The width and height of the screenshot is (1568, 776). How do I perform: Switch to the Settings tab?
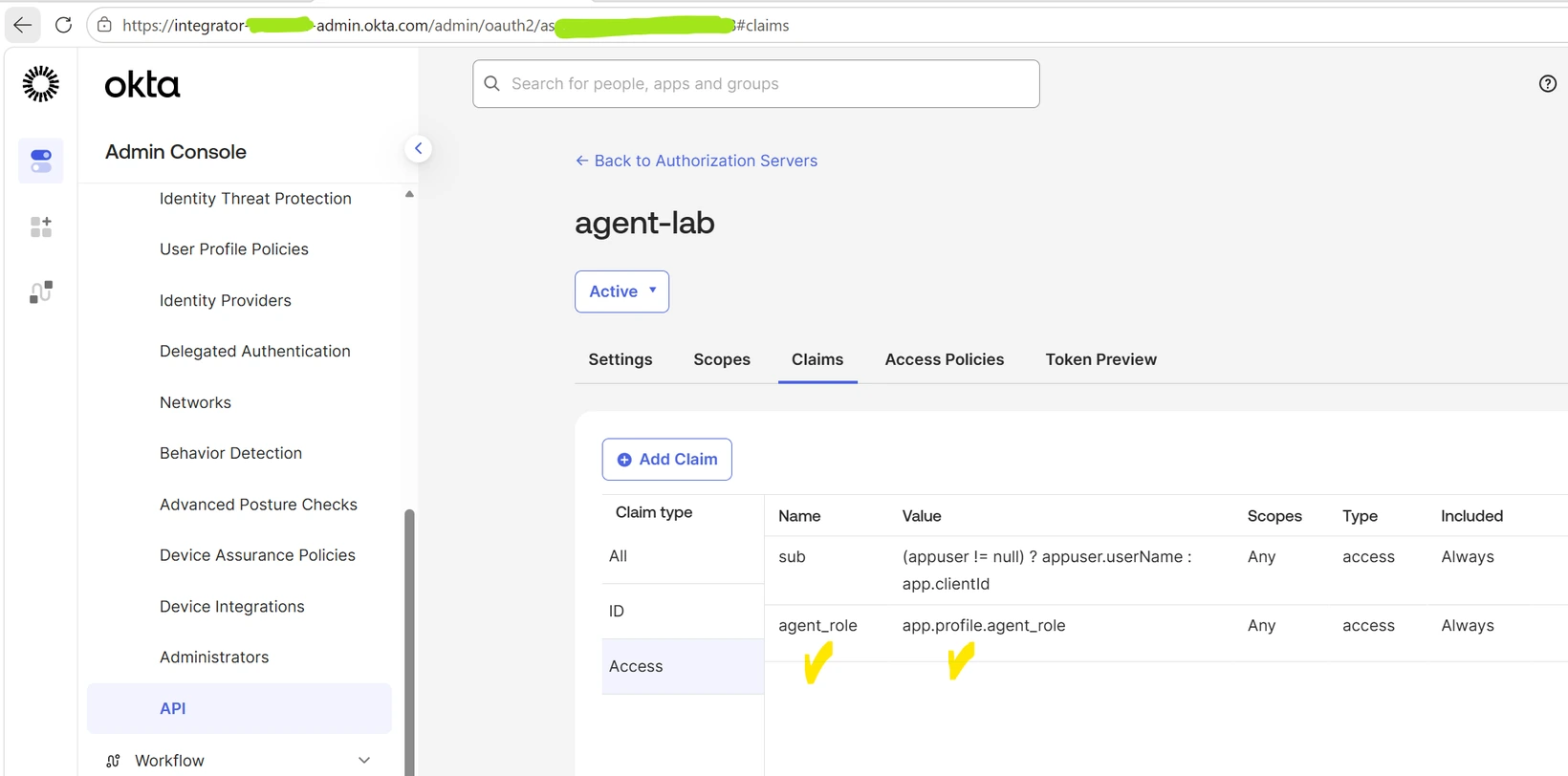pos(621,359)
